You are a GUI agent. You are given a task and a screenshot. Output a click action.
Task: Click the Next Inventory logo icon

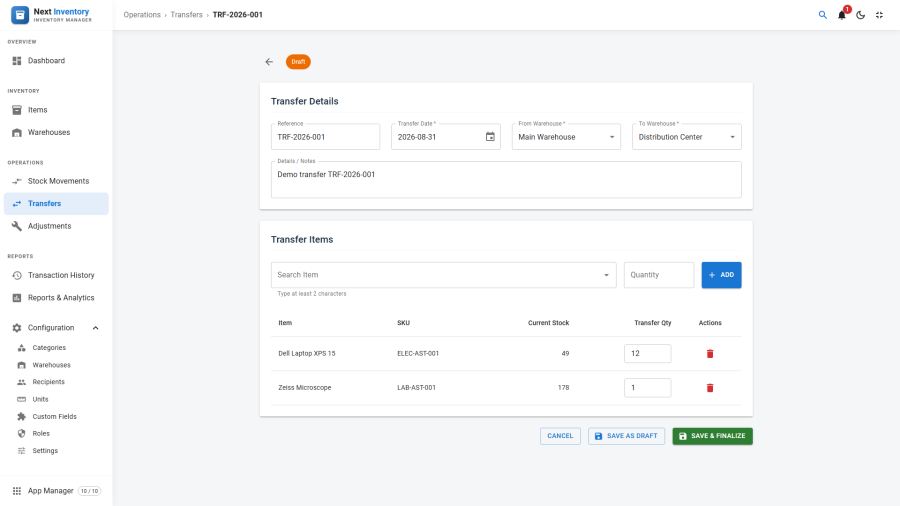click(20, 15)
